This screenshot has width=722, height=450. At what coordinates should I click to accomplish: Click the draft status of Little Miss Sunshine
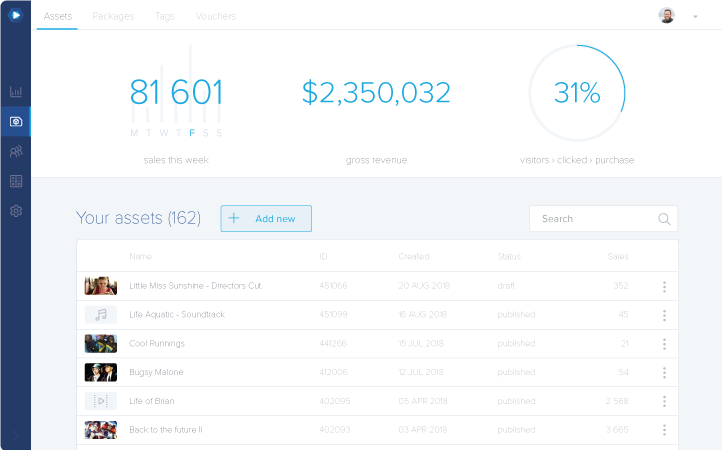click(506, 286)
